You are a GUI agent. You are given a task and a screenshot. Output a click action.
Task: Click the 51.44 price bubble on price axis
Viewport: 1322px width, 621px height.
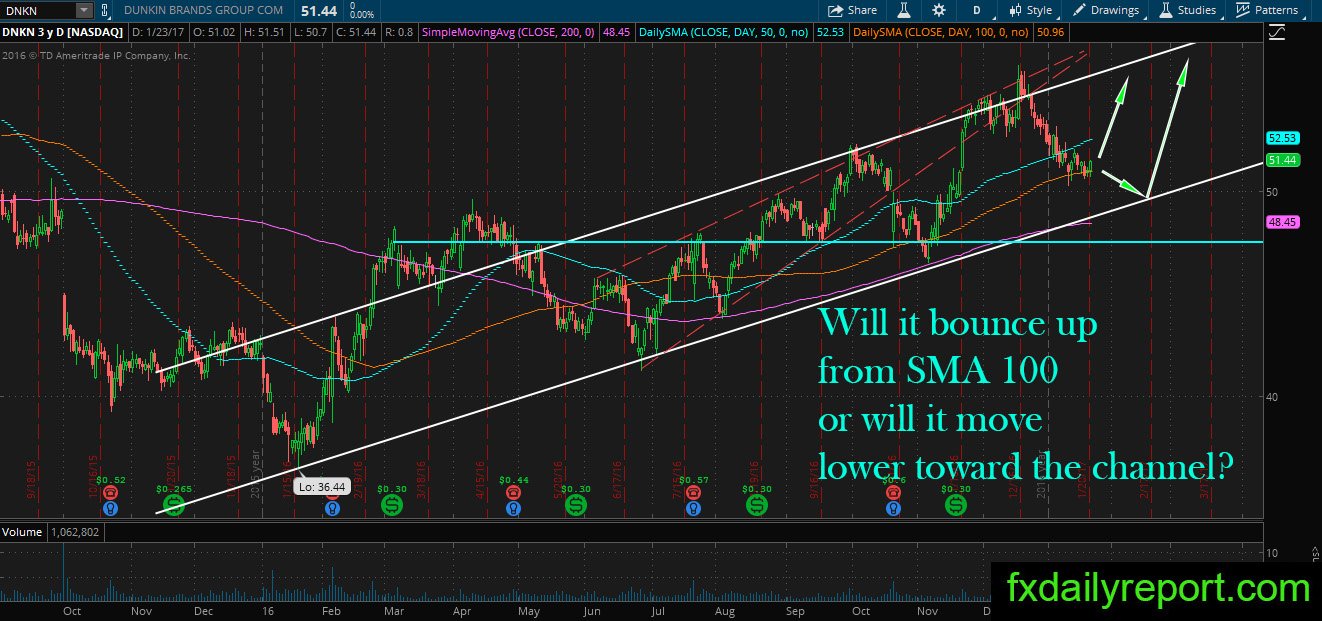click(1281, 160)
